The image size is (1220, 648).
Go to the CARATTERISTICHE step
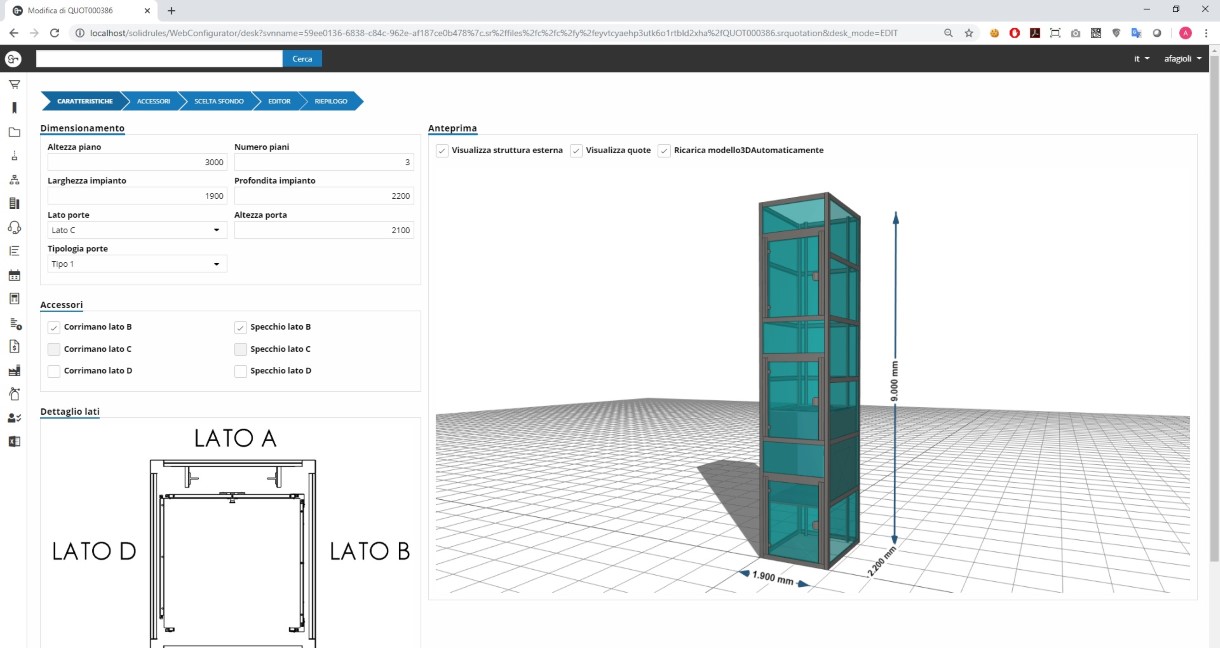84,101
